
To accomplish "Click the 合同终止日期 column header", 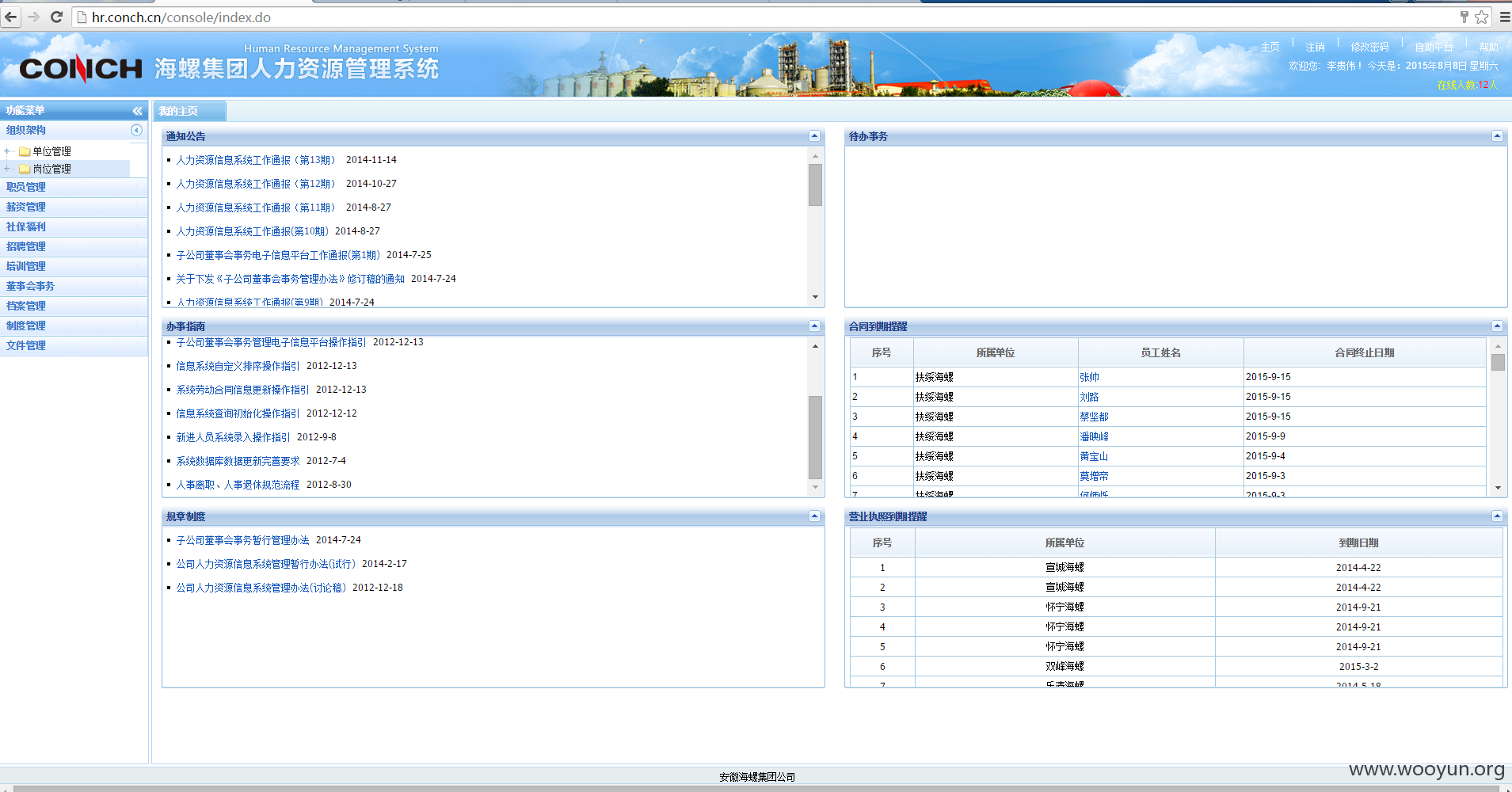I will (x=1365, y=352).
